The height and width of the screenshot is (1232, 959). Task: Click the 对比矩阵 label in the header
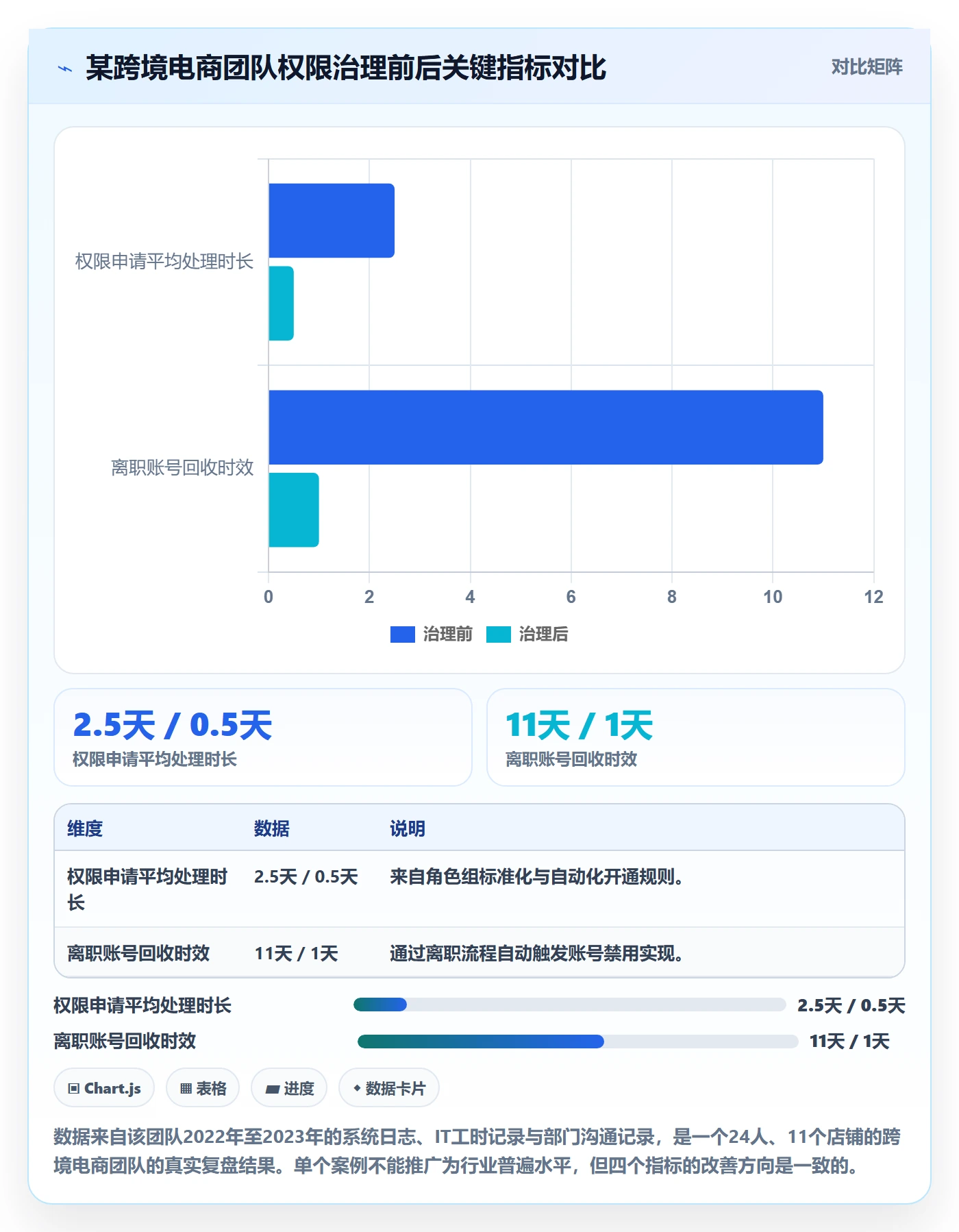pos(867,67)
